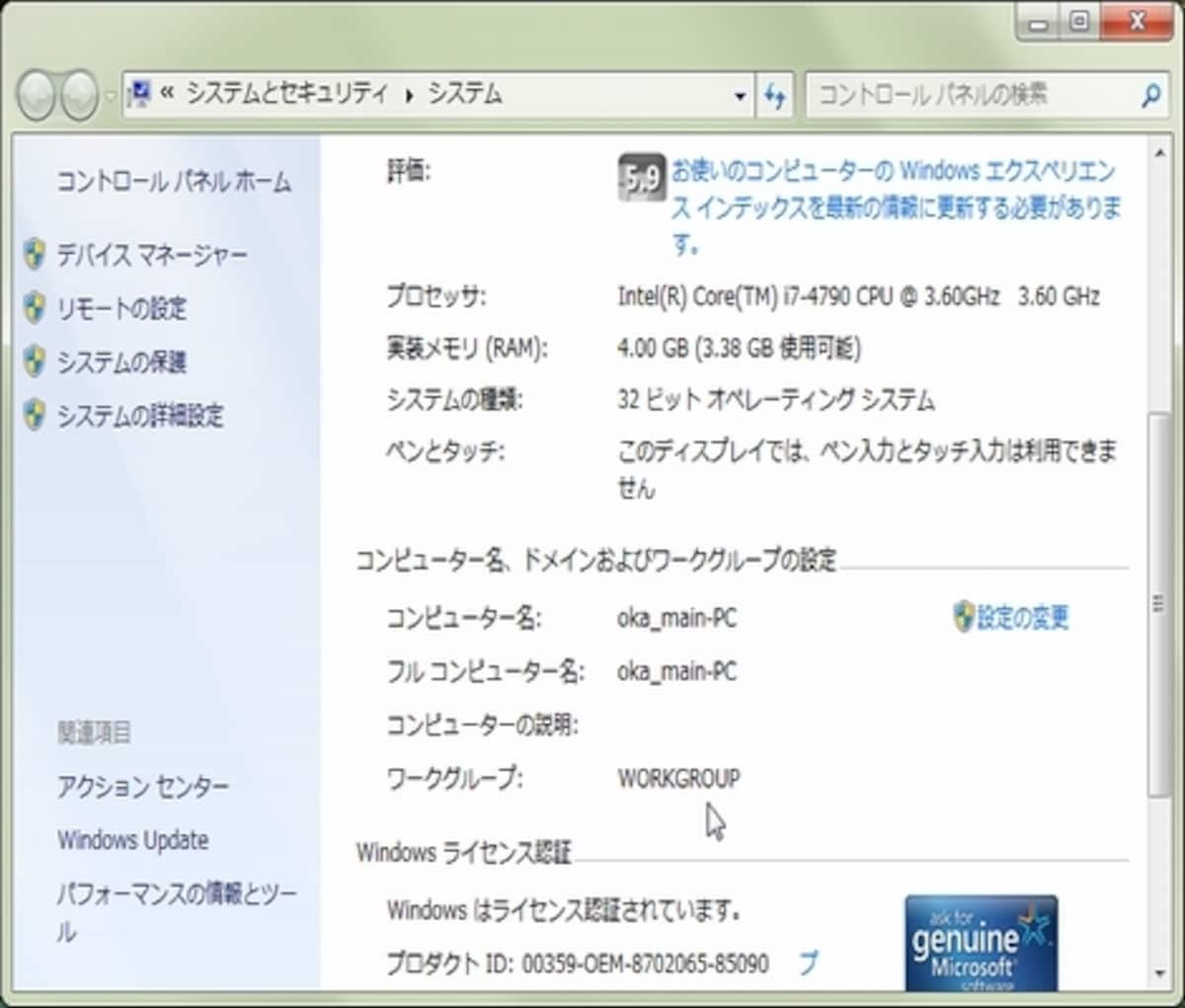Open コントロール パネル ホーム link
This screenshot has width=1185, height=1008.
pyautogui.click(x=174, y=181)
